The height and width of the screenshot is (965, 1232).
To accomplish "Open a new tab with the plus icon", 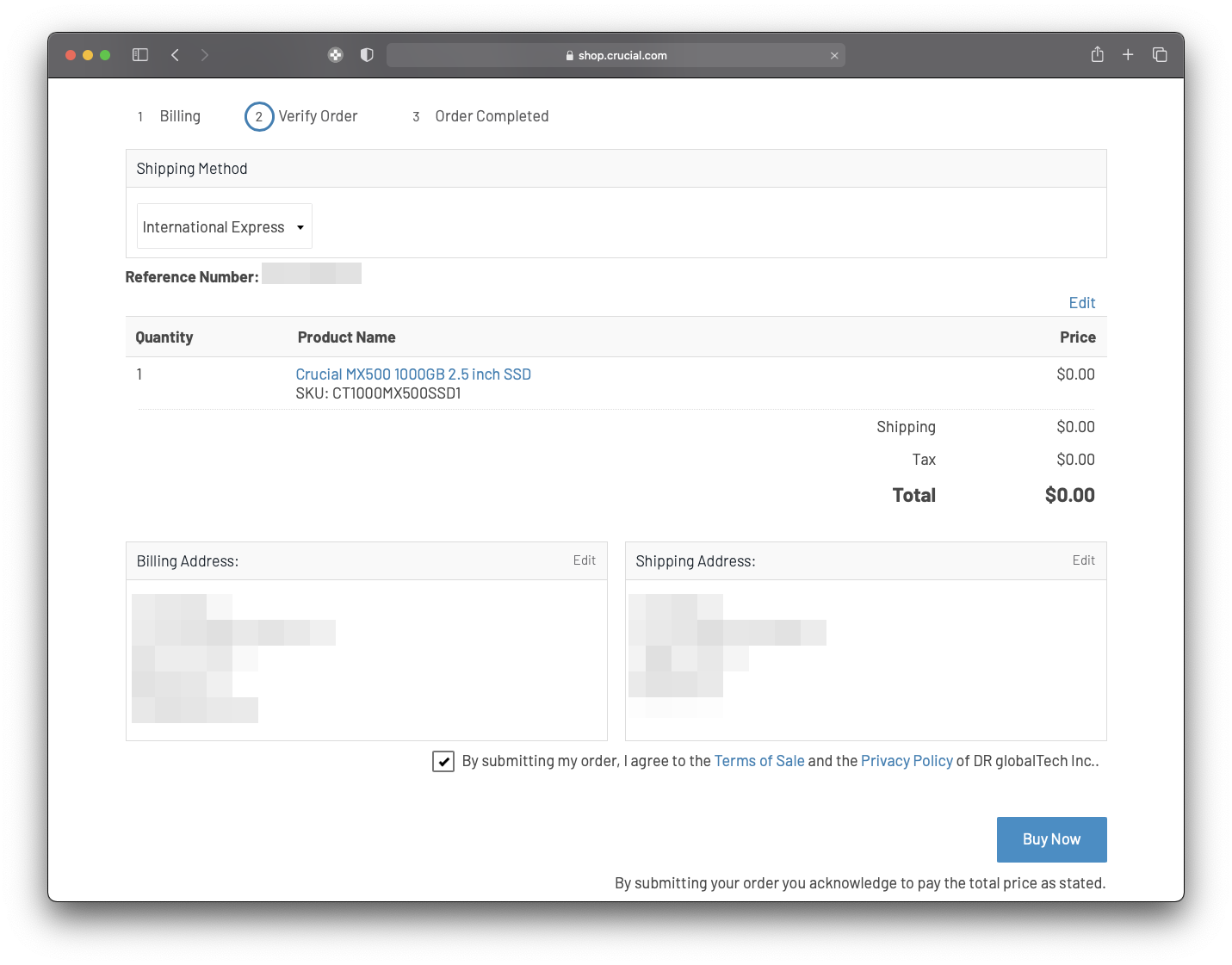I will (x=1128, y=55).
